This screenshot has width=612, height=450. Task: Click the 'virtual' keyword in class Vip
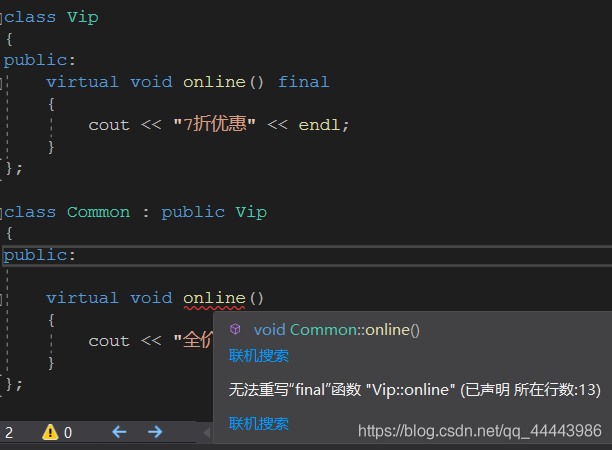pos(82,82)
